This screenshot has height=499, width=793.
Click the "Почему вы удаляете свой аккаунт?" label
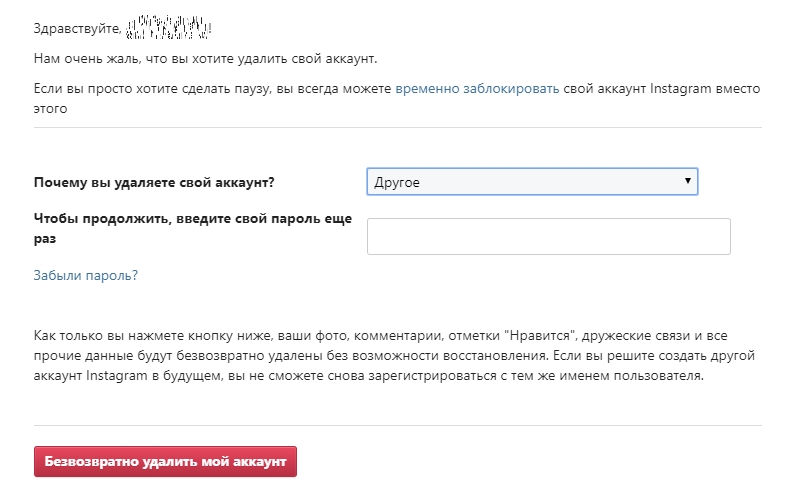[154, 182]
